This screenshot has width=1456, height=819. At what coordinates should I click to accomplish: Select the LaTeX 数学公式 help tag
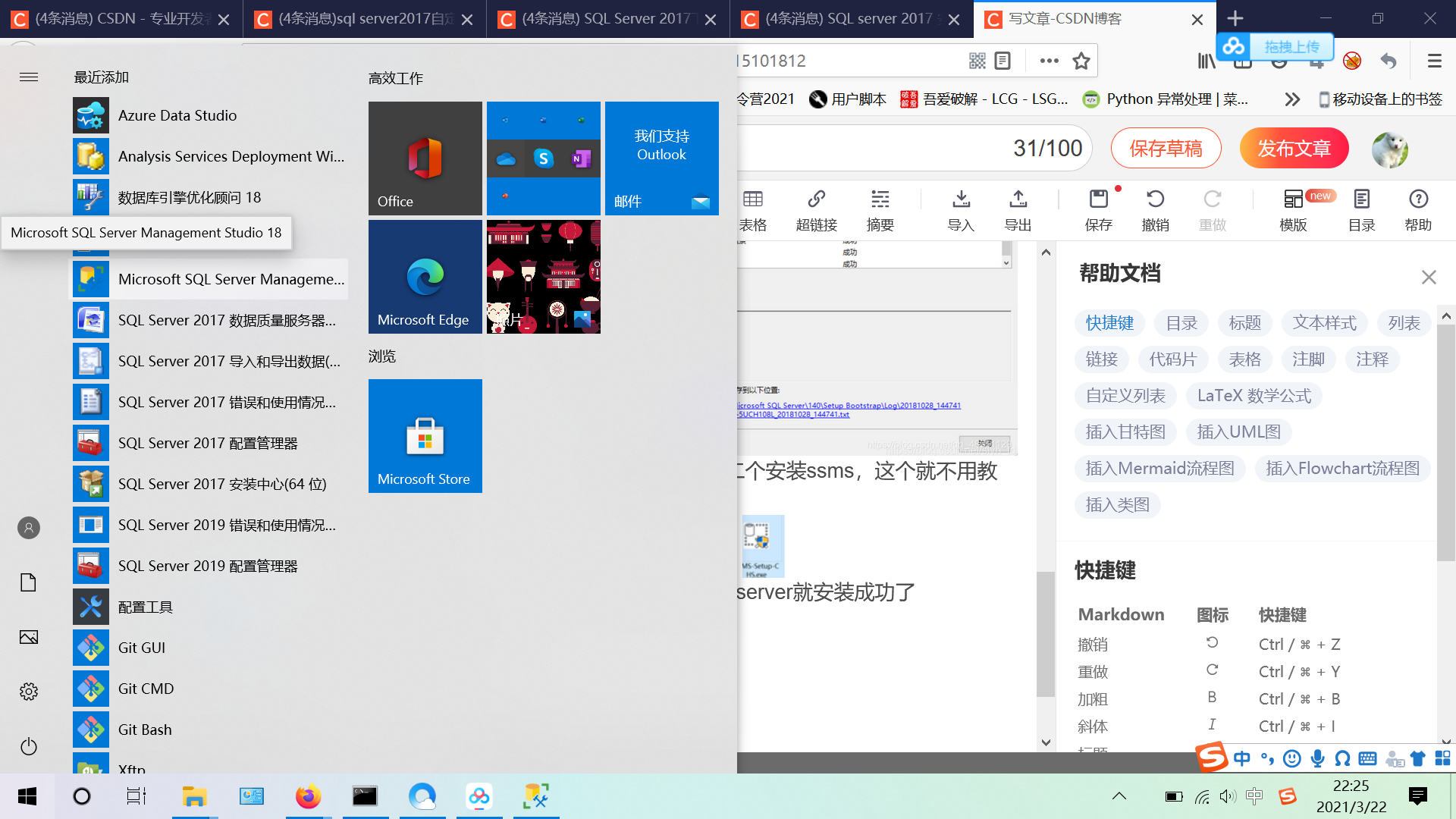1254,396
